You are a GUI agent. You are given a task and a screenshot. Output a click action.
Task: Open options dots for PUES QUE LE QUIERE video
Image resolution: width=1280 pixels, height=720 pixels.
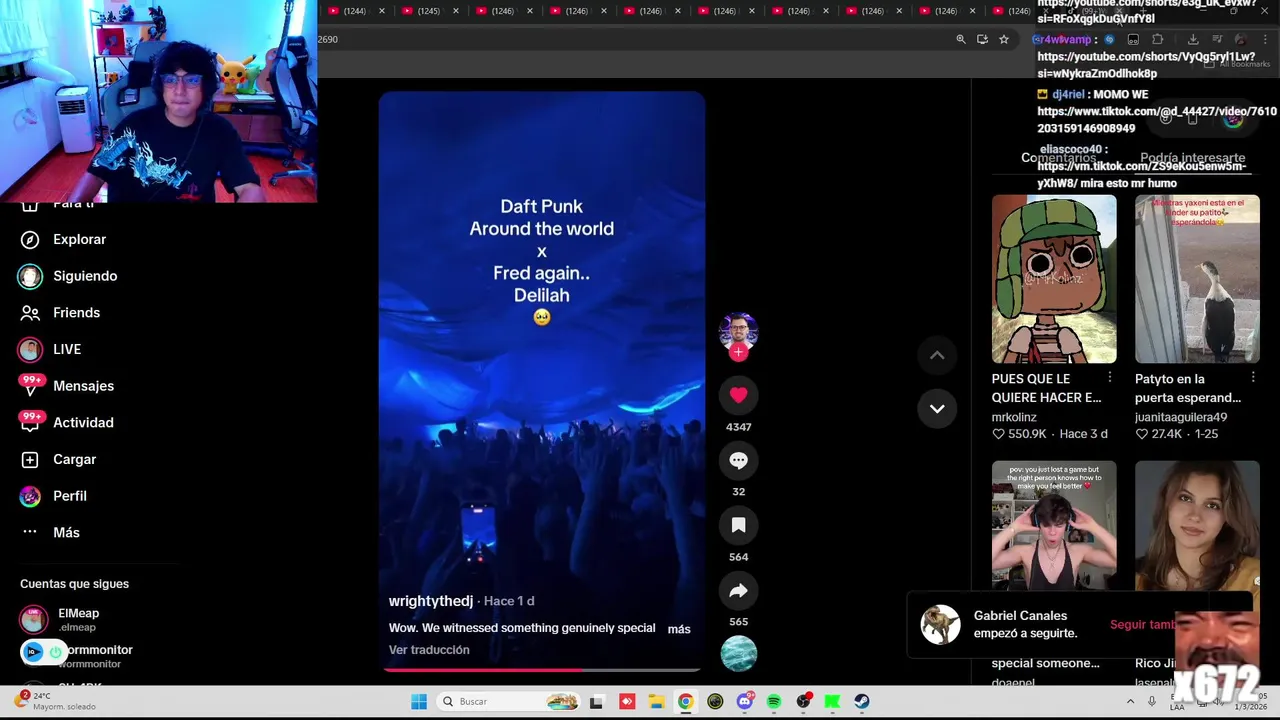pyautogui.click(x=1110, y=378)
